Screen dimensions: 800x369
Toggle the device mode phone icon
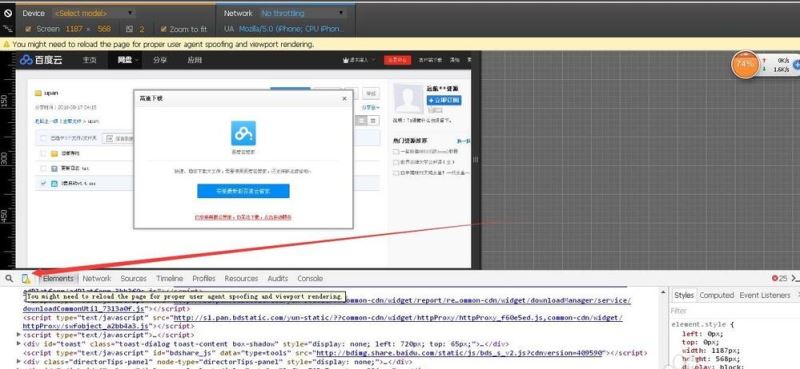[26, 278]
